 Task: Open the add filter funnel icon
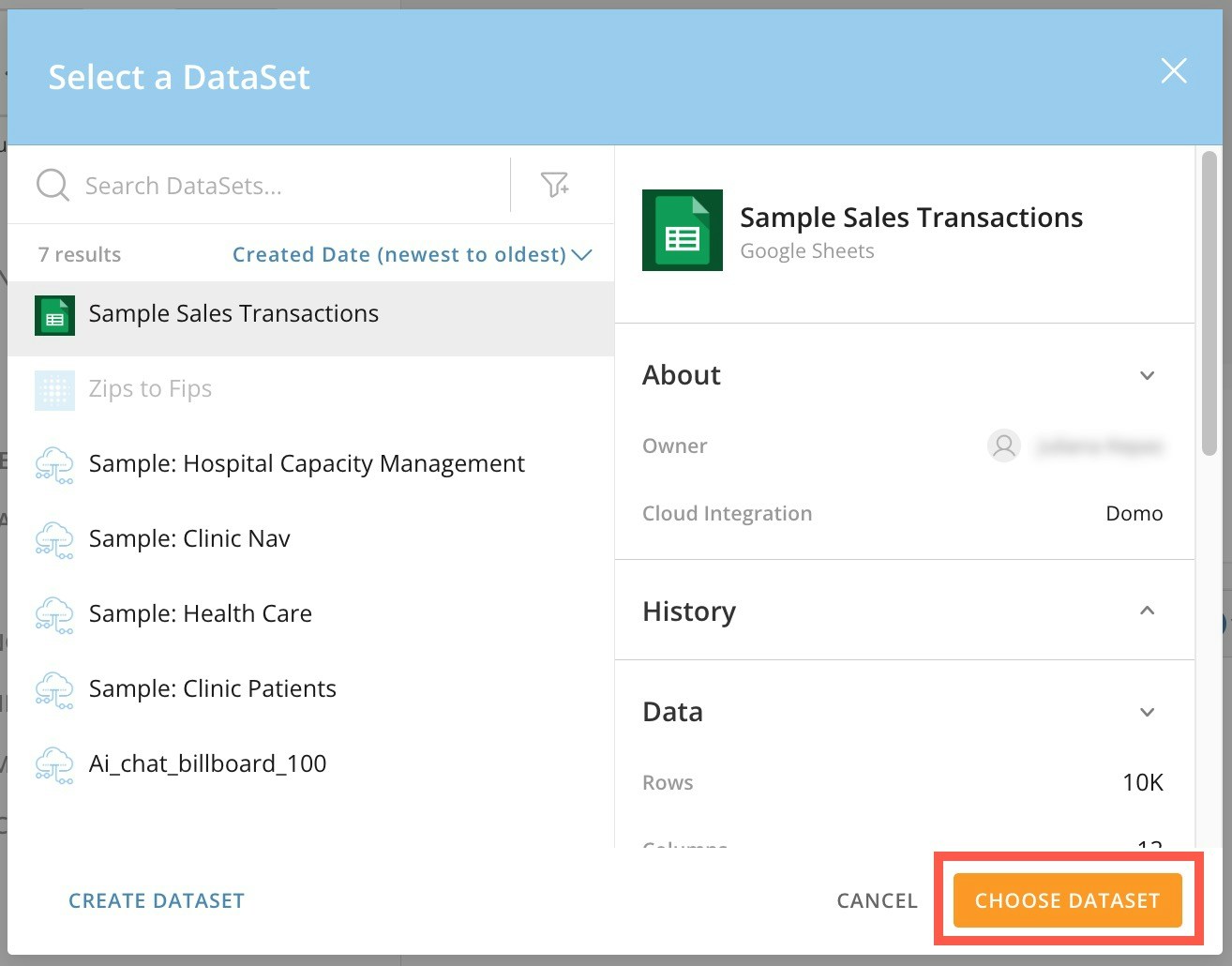(555, 185)
